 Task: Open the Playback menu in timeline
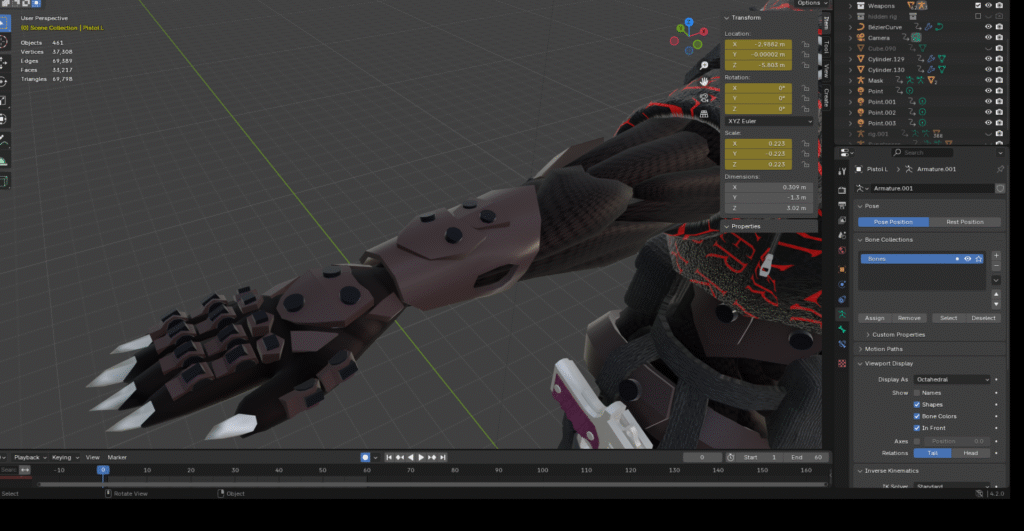[27, 457]
